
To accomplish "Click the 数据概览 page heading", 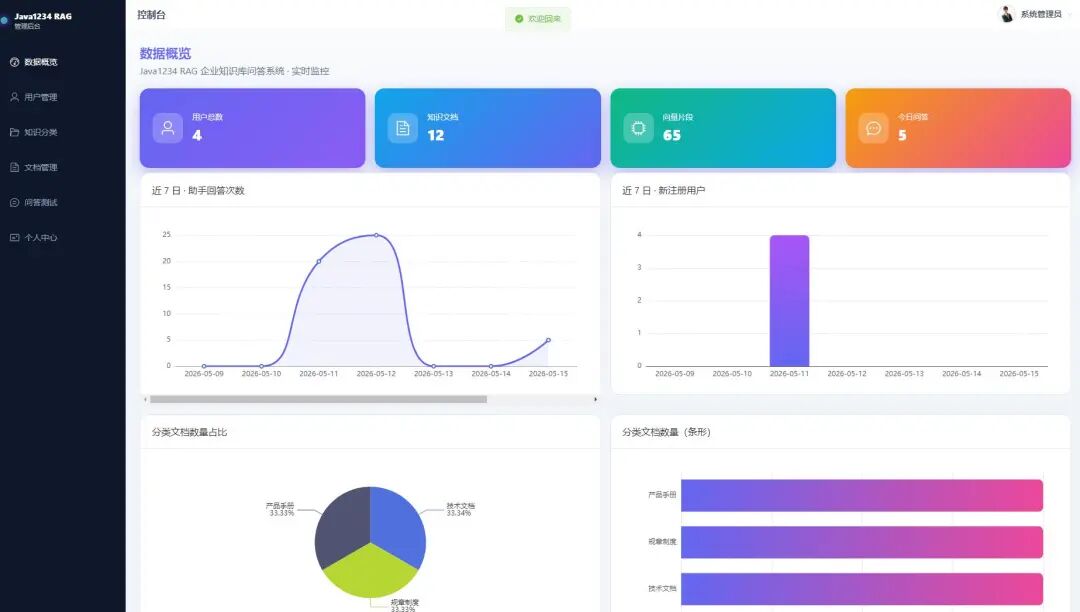I will tap(165, 54).
